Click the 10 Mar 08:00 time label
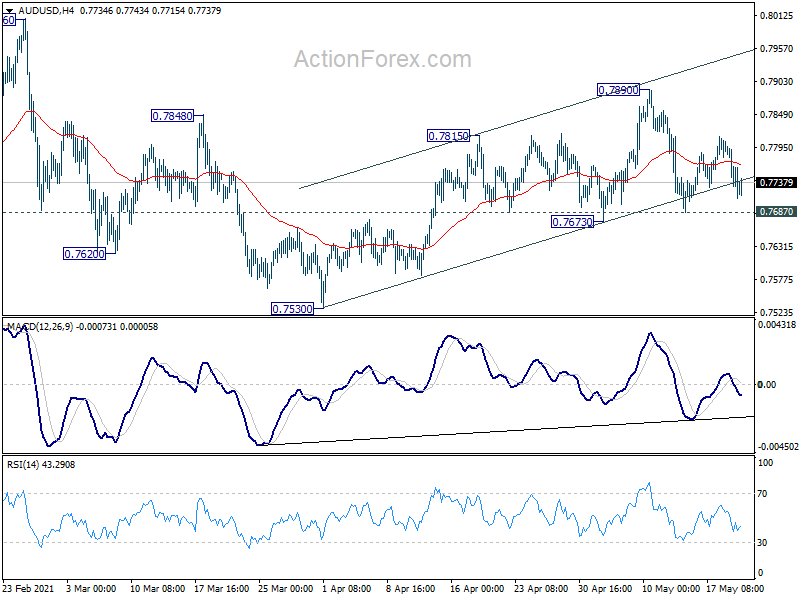The image size is (800, 600). pyautogui.click(x=157, y=588)
